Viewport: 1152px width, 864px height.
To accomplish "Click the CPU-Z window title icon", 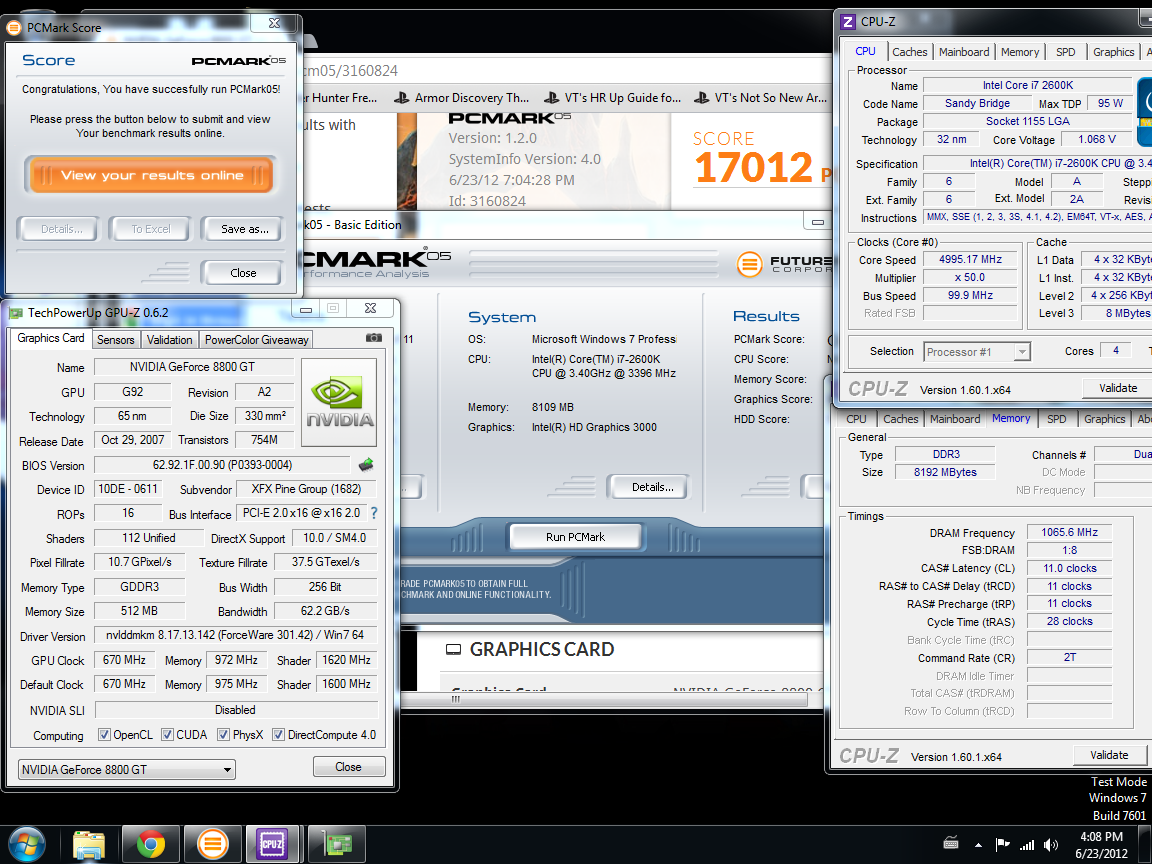I will [x=848, y=21].
